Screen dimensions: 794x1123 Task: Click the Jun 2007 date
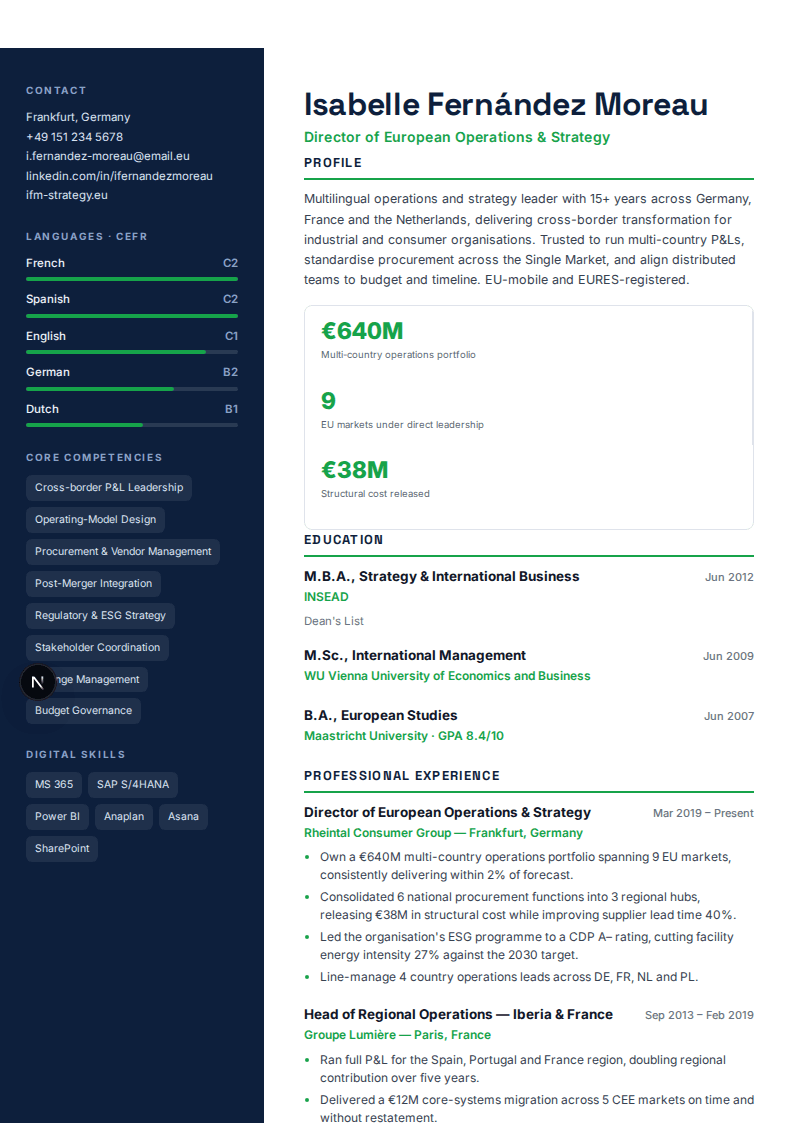729,716
